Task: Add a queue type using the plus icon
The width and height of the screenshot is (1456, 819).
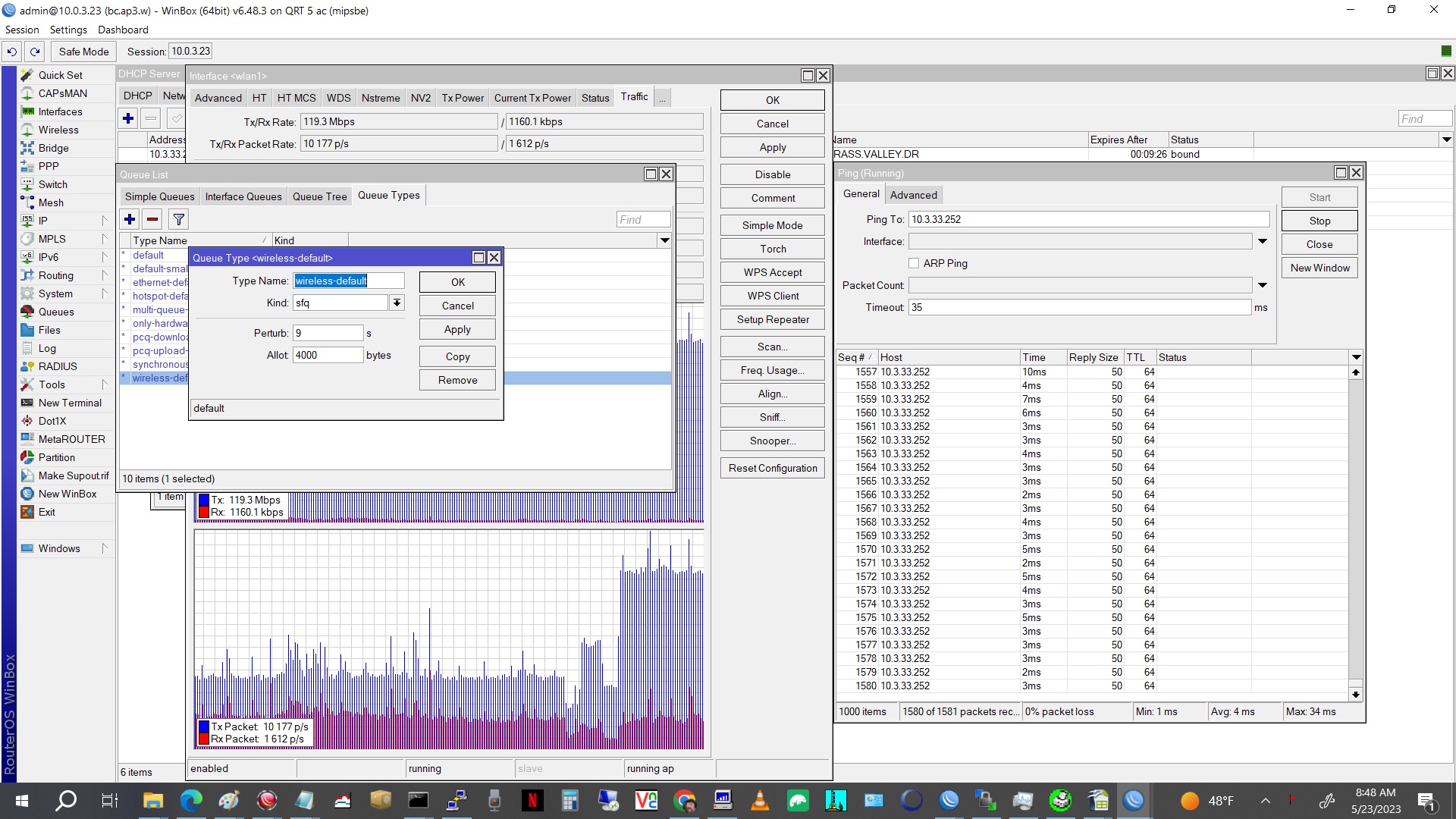Action: tap(129, 219)
